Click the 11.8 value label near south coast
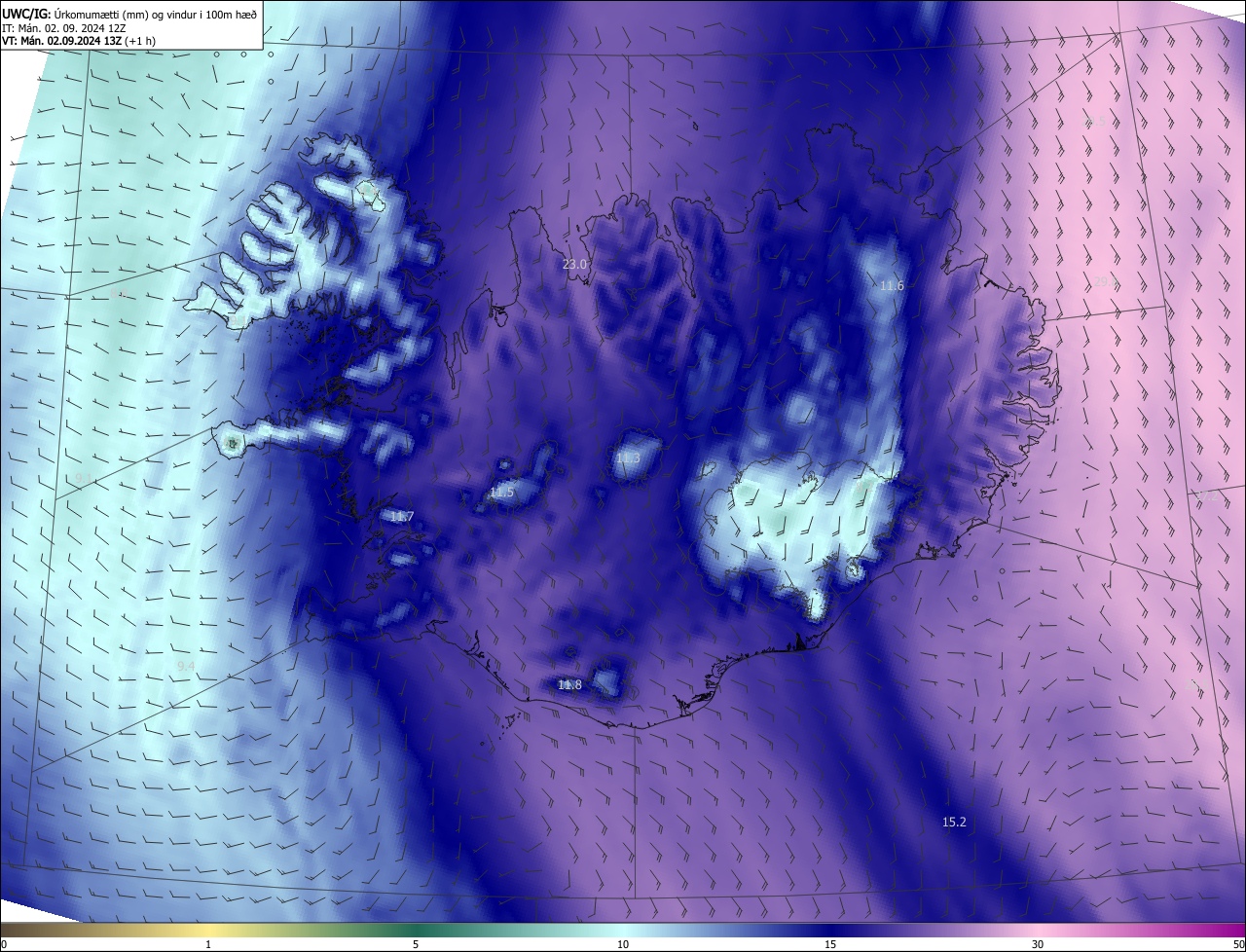This screenshot has height=952, width=1246. click(x=569, y=685)
